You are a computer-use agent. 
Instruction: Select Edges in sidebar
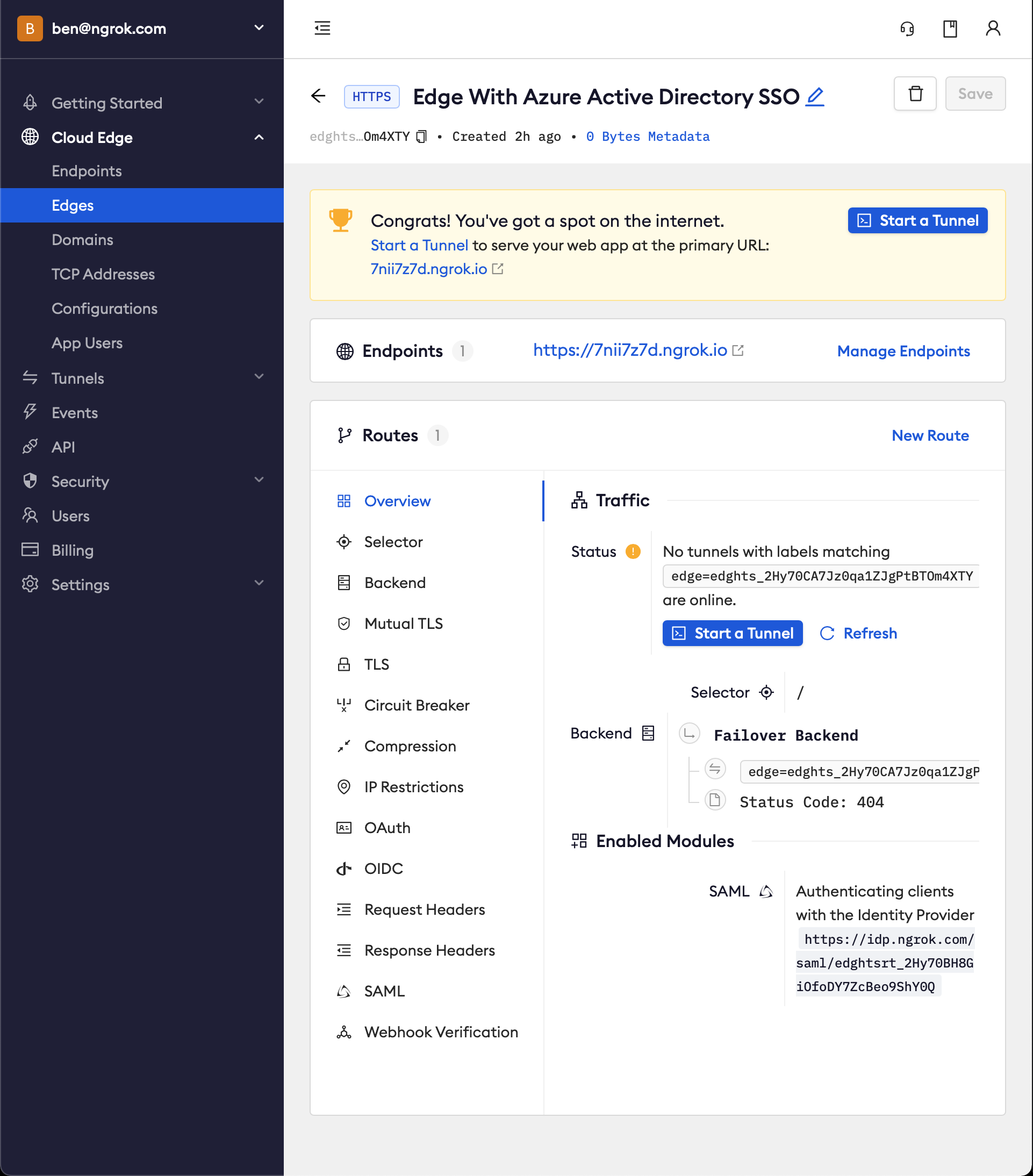141,205
